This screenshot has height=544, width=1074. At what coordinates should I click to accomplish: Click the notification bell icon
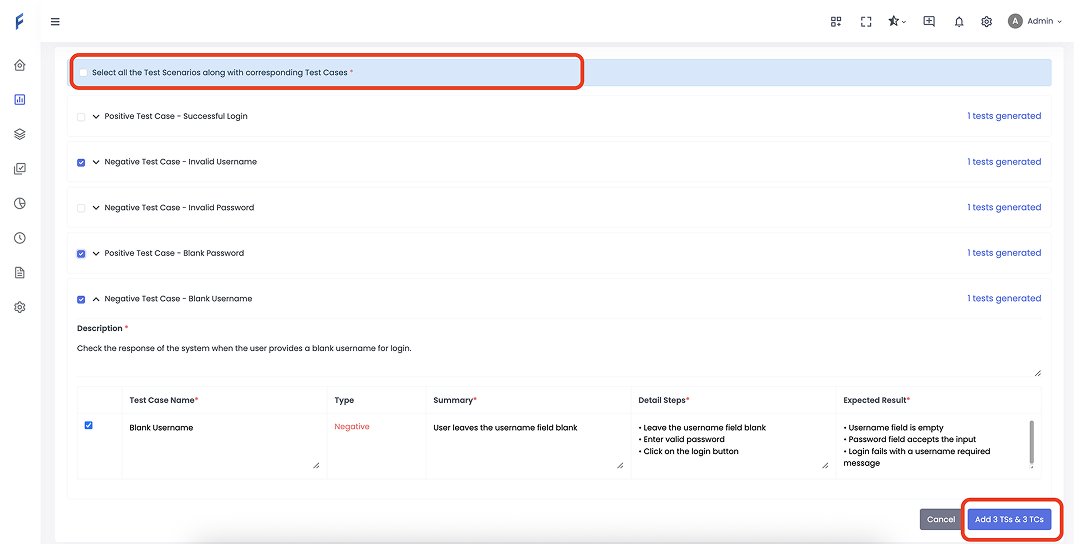pyautogui.click(x=958, y=22)
